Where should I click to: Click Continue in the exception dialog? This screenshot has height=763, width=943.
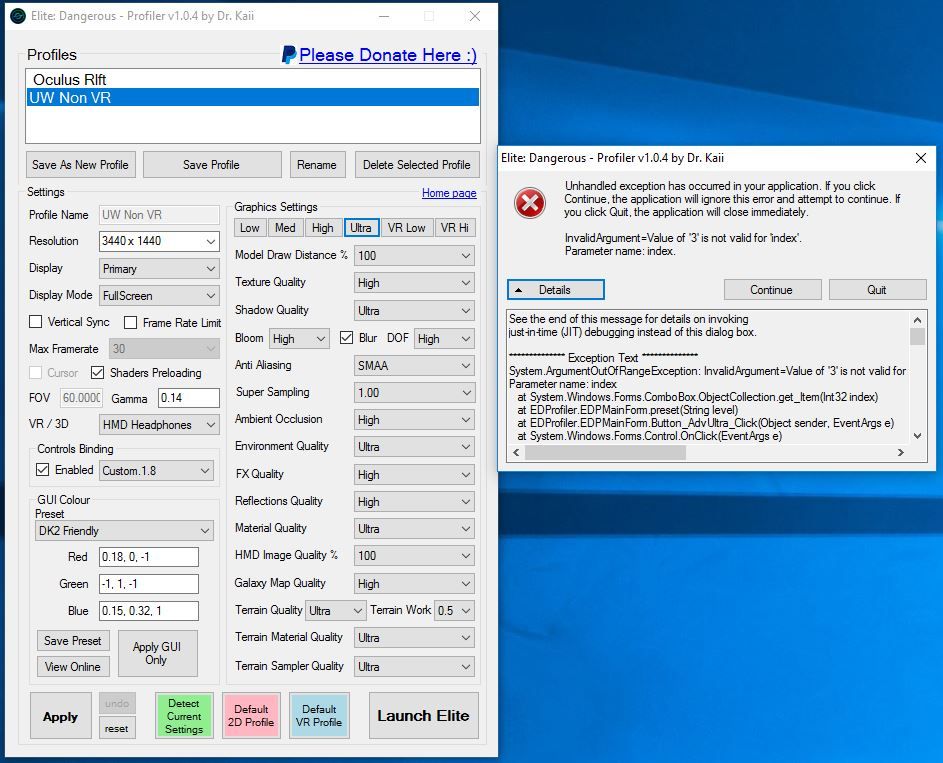point(772,290)
